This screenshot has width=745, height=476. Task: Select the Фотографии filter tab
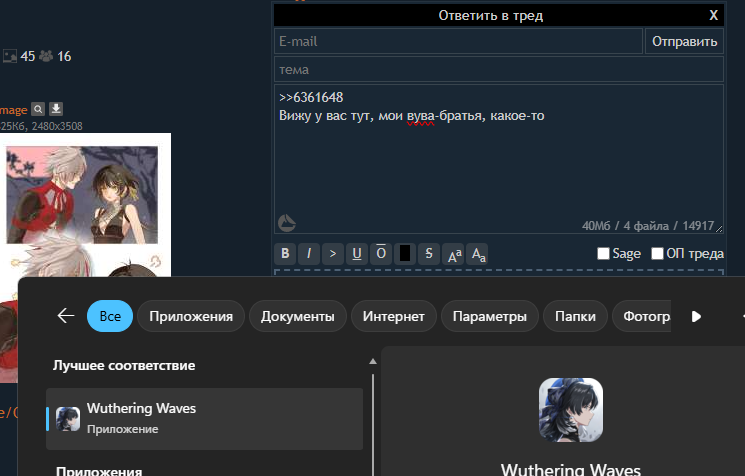(x=641, y=316)
